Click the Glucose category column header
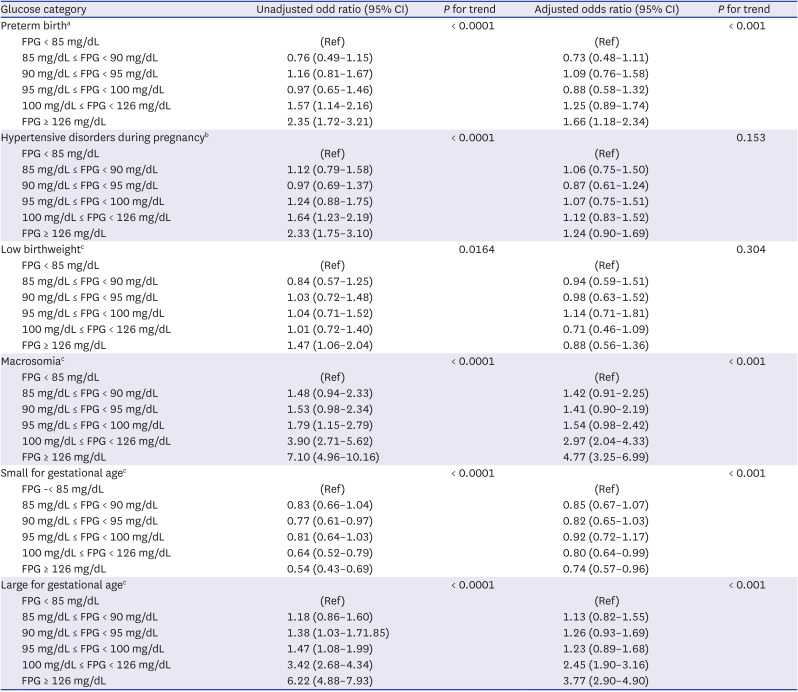This screenshot has width=798, height=692. click(46, 9)
